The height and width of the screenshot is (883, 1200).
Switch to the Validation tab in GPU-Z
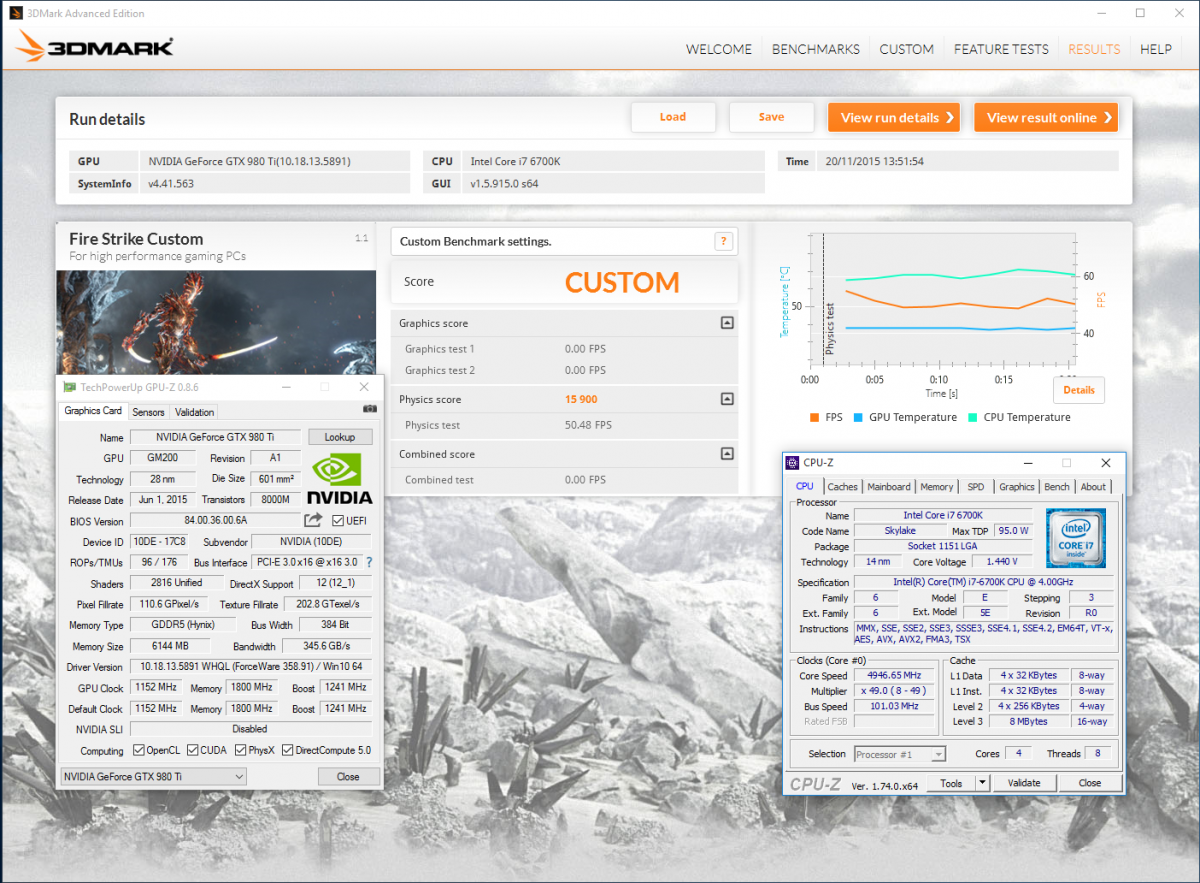pyautogui.click(x=194, y=412)
